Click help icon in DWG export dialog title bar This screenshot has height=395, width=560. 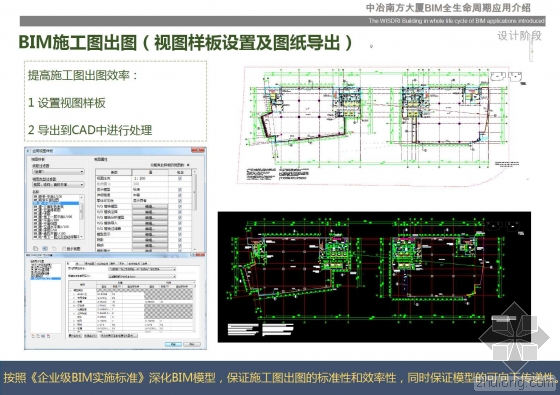192,255
